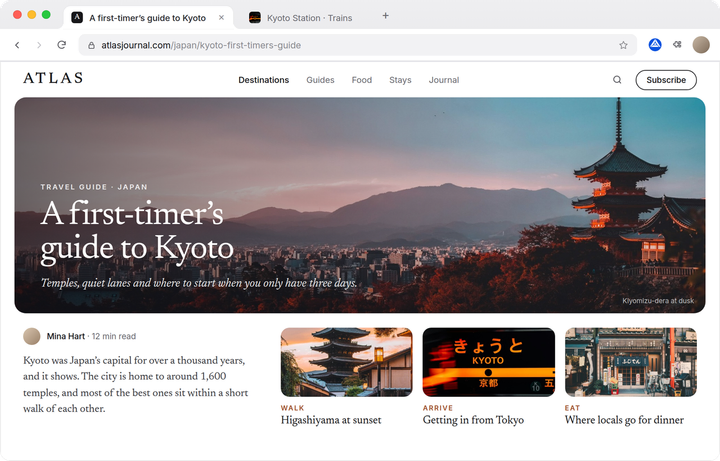Open the extensions icon in the browser toolbar
Viewport: 720px width, 461px height.
click(x=677, y=45)
